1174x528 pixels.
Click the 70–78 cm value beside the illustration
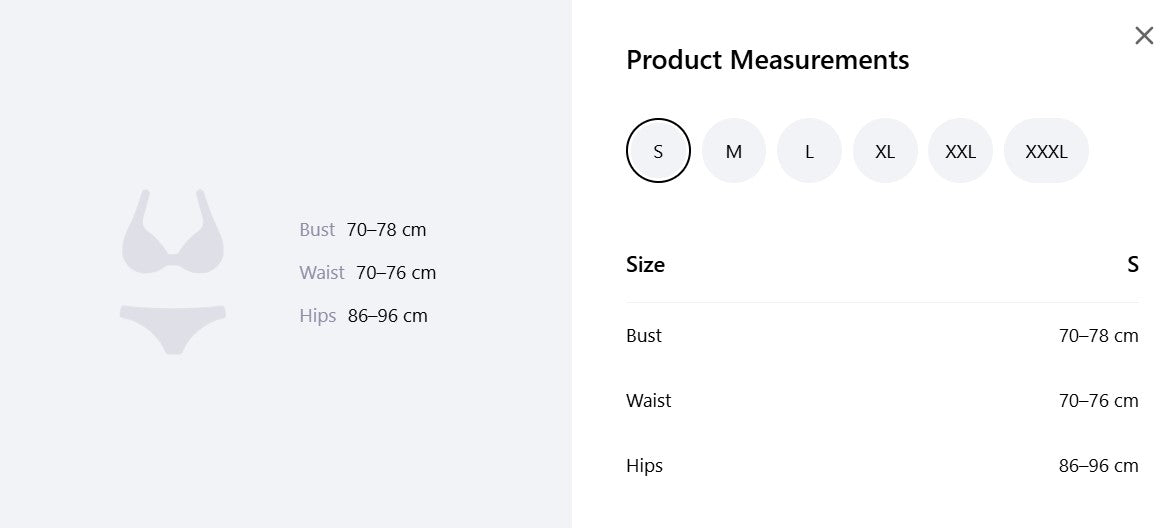[386, 229]
